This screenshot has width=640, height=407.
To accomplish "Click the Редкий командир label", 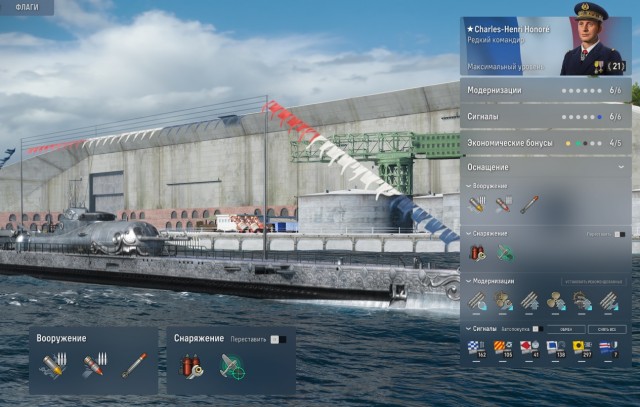I will [x=496, y=40].
